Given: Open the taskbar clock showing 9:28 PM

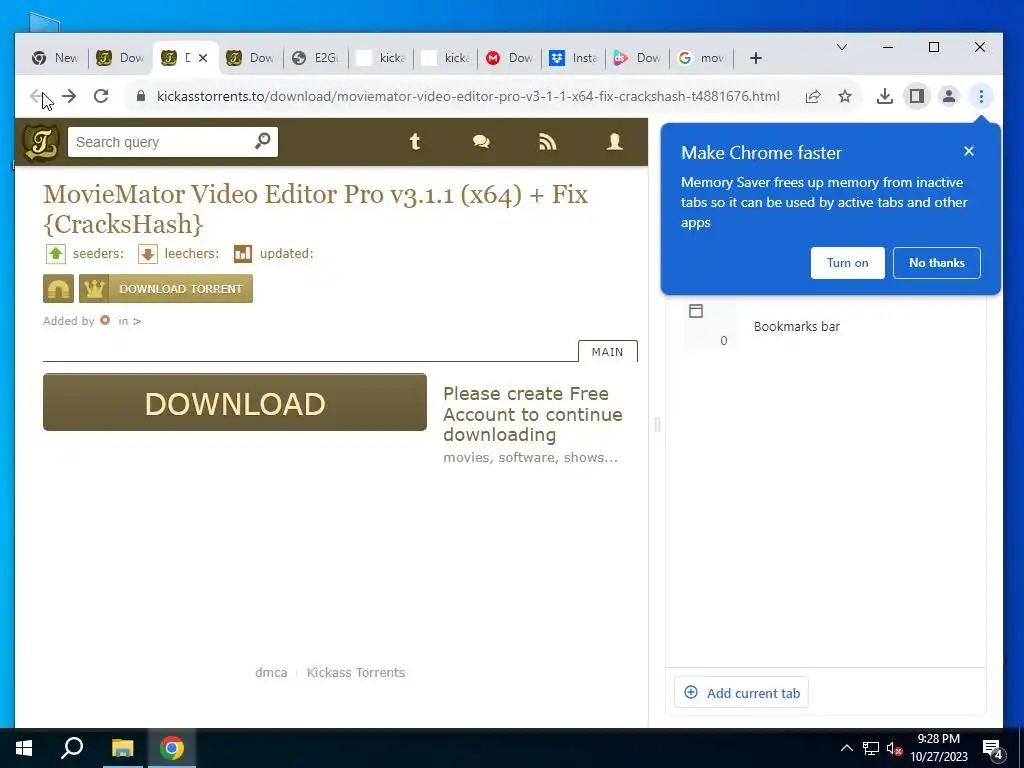Looking at the screenshot, I should (938, 748).
